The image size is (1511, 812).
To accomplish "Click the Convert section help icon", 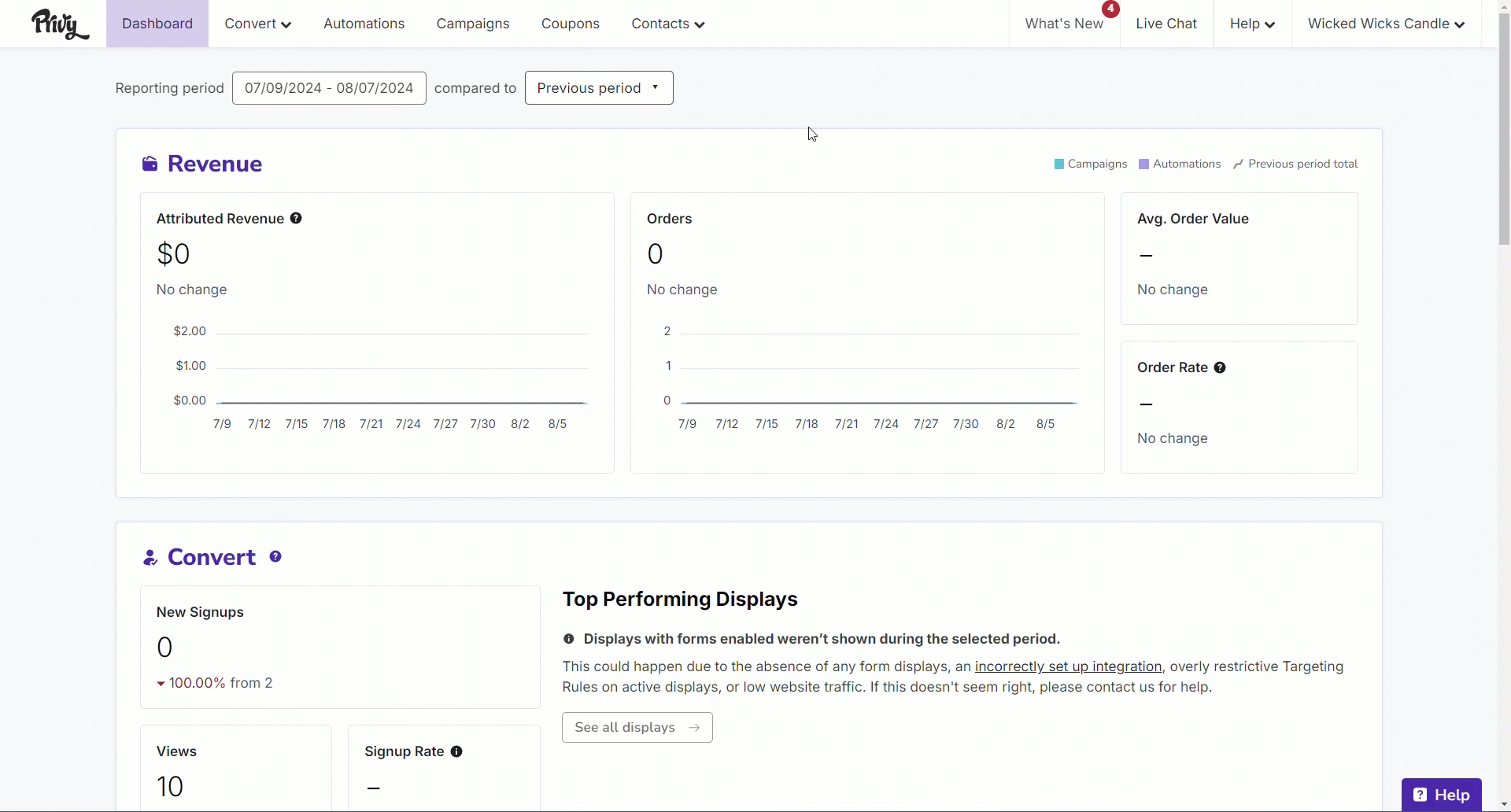I will point(275,556).
